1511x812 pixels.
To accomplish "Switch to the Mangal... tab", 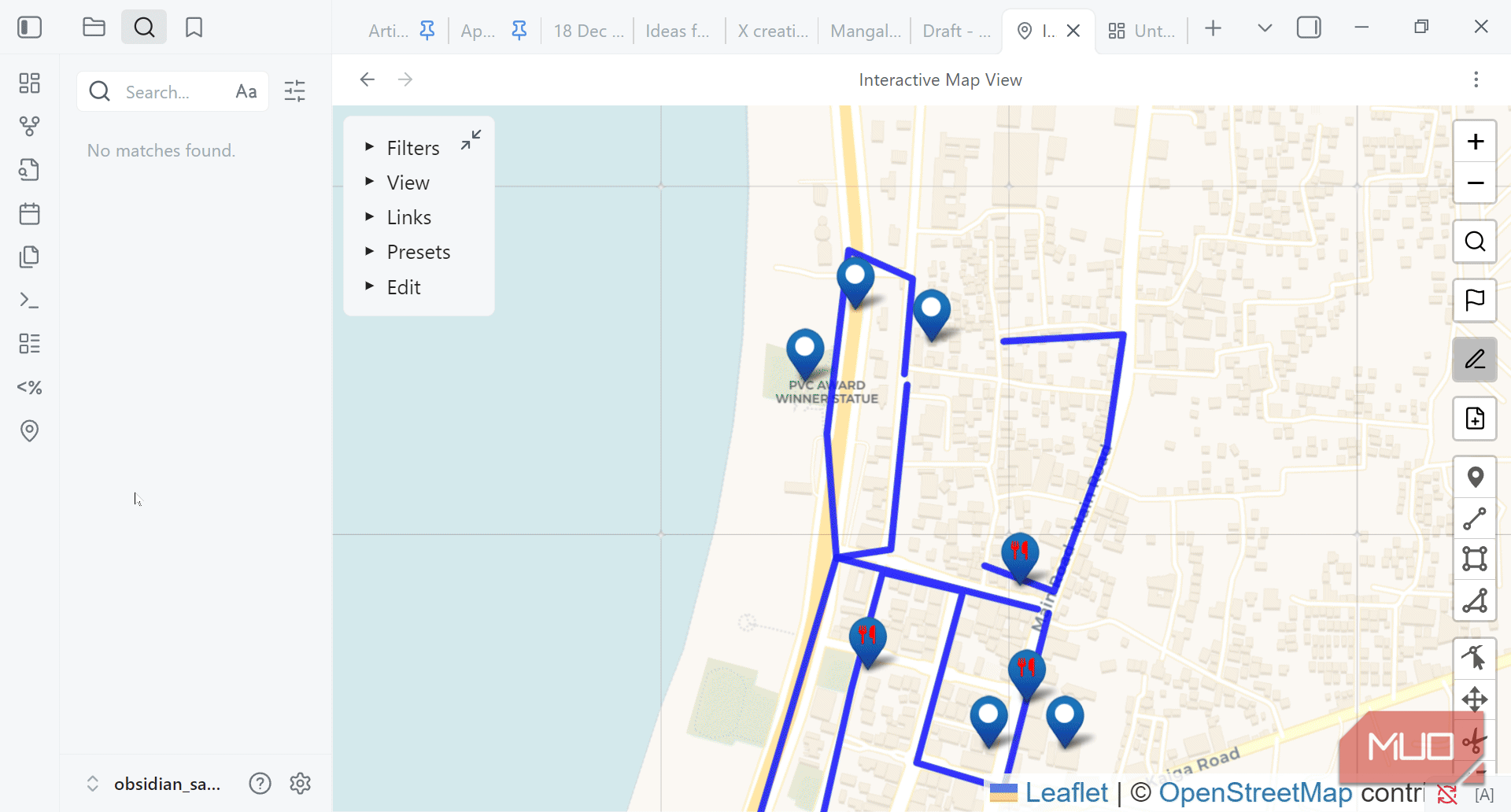I will point(864,31).
